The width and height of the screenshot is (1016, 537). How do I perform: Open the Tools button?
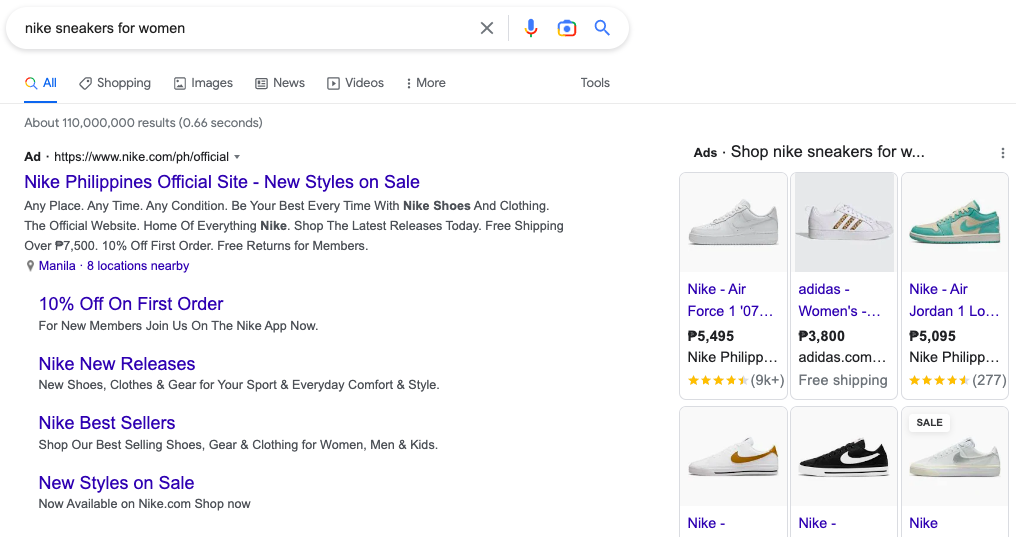click(x=595, y=83)
